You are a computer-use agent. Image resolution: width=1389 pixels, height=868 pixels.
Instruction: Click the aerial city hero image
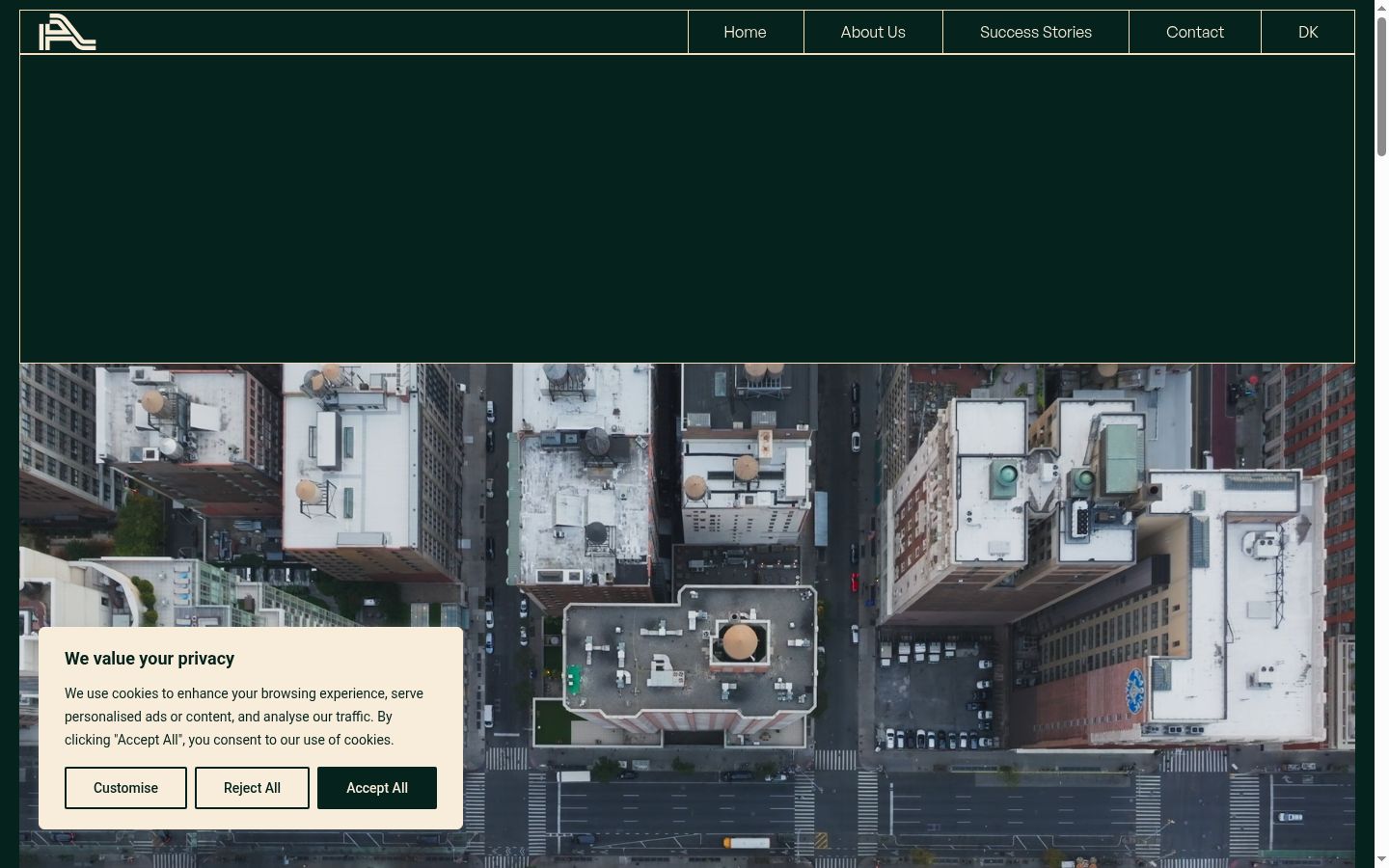[x=687, y=615]
